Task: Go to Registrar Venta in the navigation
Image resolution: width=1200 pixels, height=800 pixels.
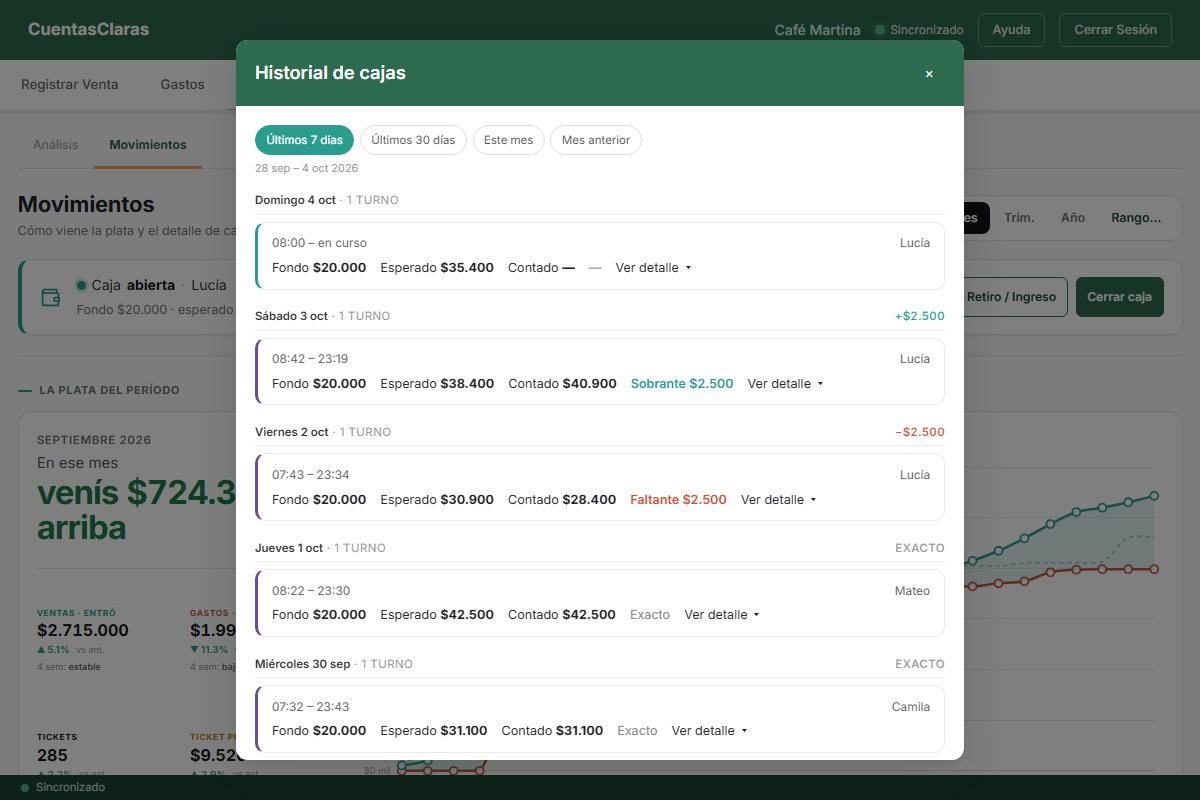Action: click(70, 85)
